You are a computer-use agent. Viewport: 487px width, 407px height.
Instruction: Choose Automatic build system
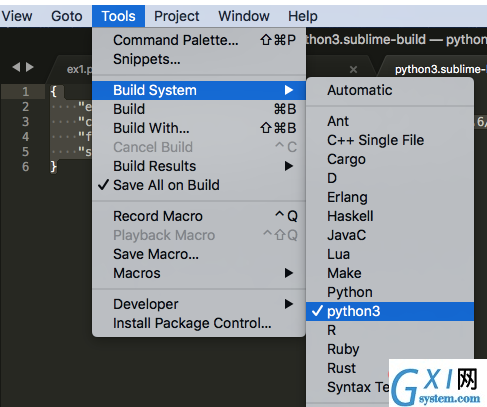pos(390,90)
